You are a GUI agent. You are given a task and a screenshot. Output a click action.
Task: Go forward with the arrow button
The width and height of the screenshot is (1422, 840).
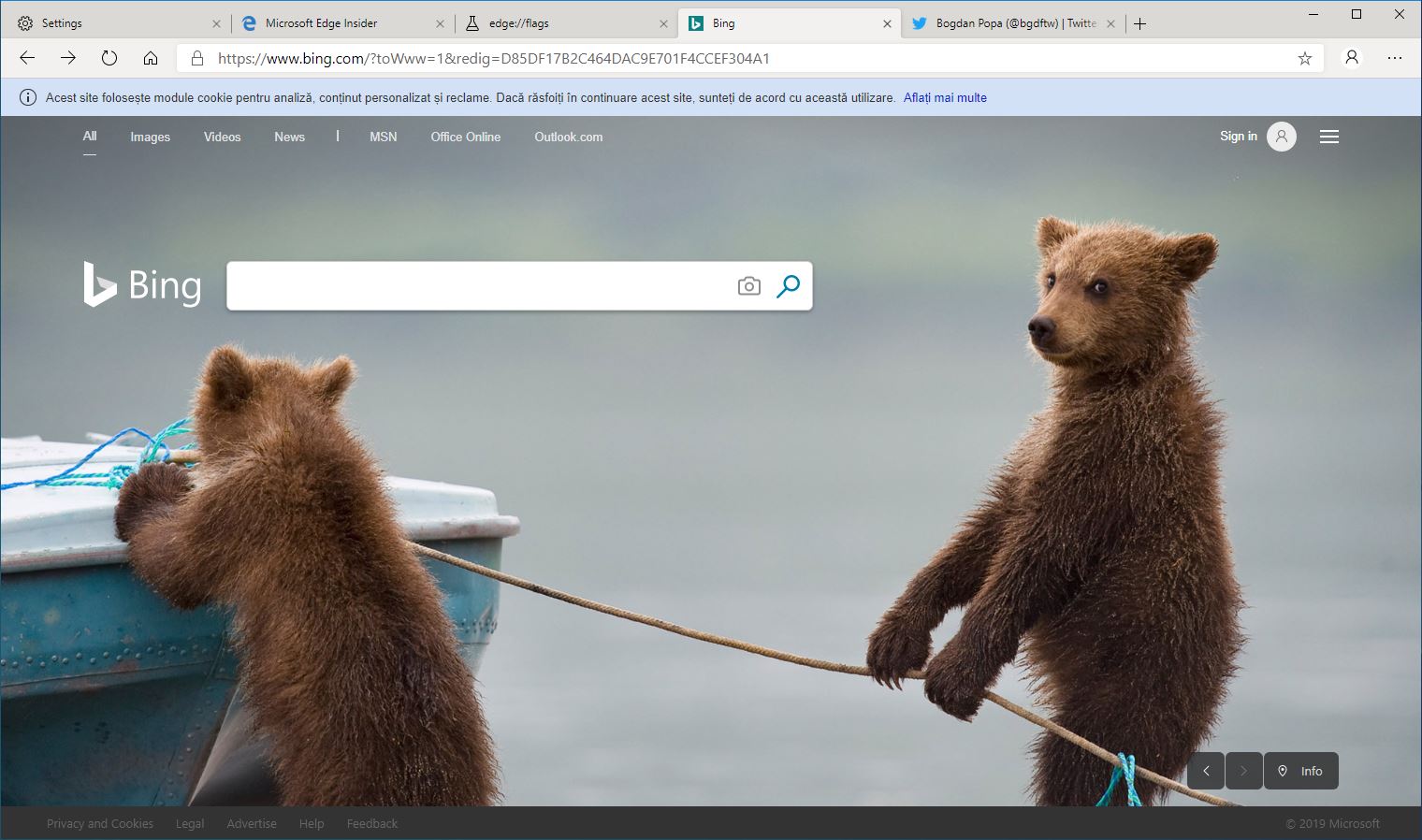[68, 58]
